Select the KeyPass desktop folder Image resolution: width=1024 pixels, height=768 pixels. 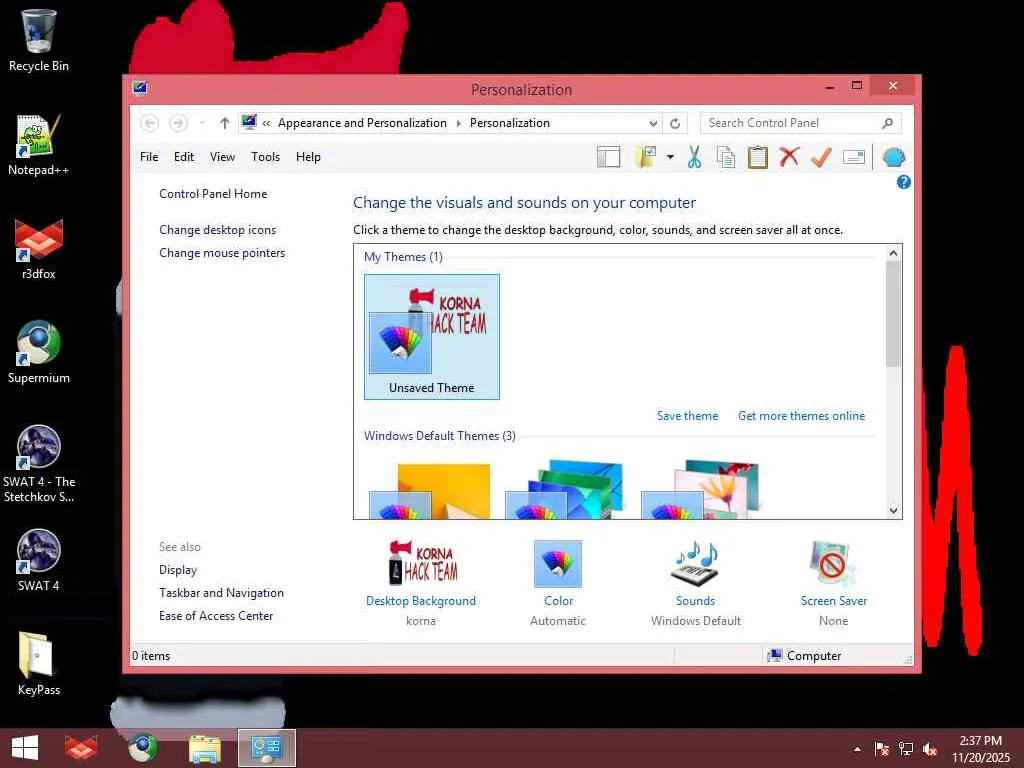click(39, 664)
